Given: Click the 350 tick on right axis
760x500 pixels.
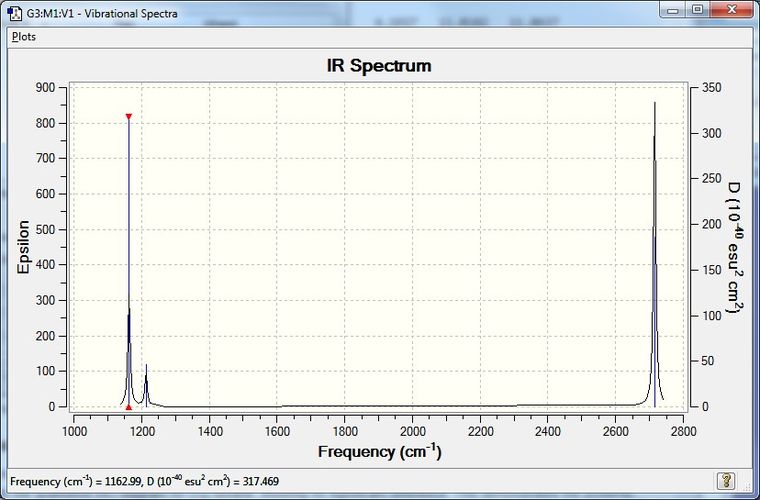Looking at the screenshot, I should tap(712, 88).
